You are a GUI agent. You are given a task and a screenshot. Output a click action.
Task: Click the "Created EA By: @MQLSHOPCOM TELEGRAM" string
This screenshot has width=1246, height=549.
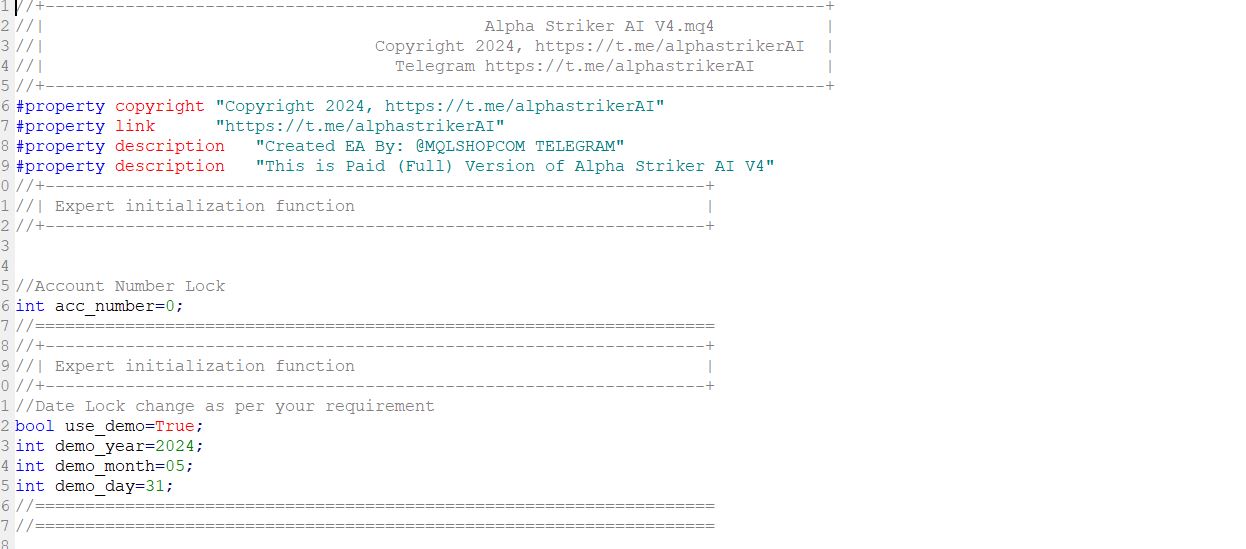pos(440,146)
